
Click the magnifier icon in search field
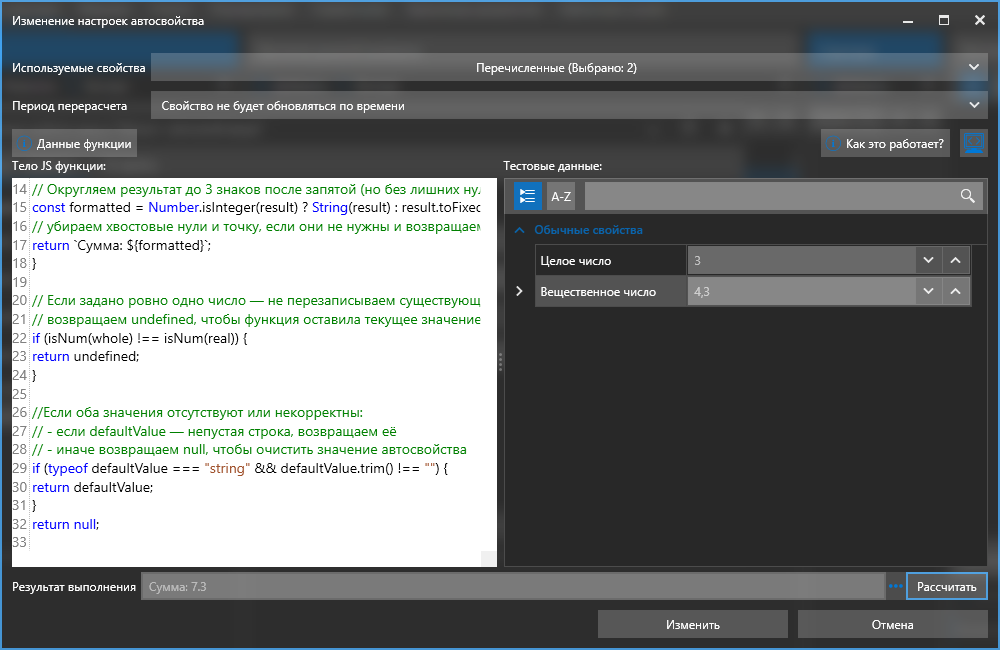(967, 196)
